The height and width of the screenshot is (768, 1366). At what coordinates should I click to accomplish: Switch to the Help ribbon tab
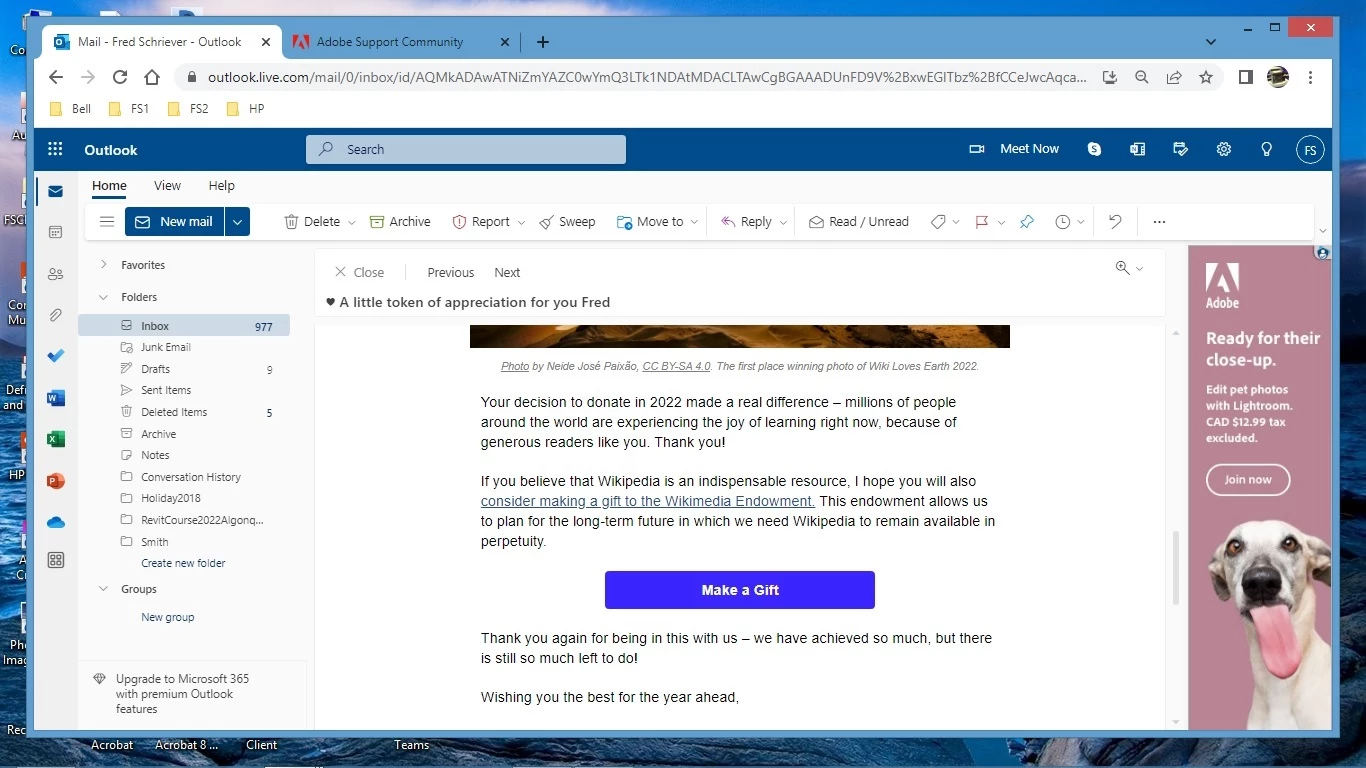point(221,186)
